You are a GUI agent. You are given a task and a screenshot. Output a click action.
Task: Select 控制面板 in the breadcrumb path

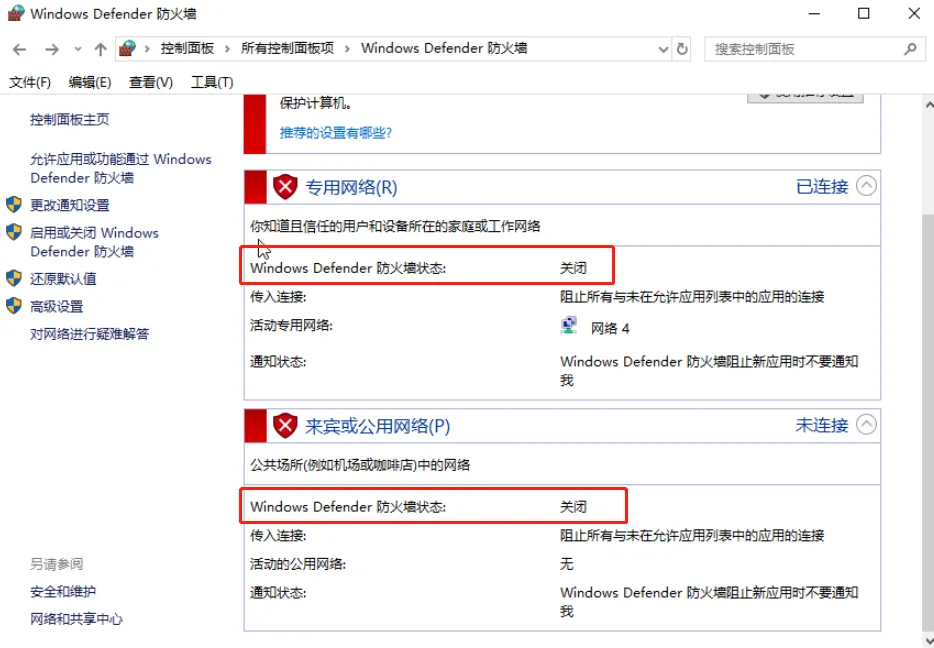(x=187, y=48)
